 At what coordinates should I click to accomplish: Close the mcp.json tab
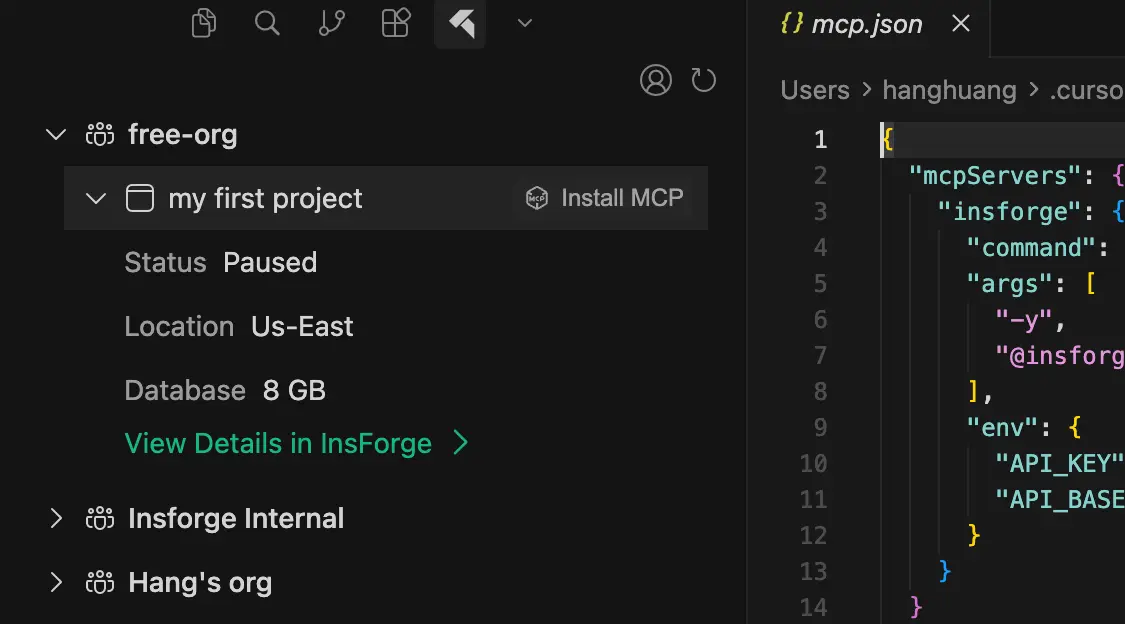click(960, 24)
